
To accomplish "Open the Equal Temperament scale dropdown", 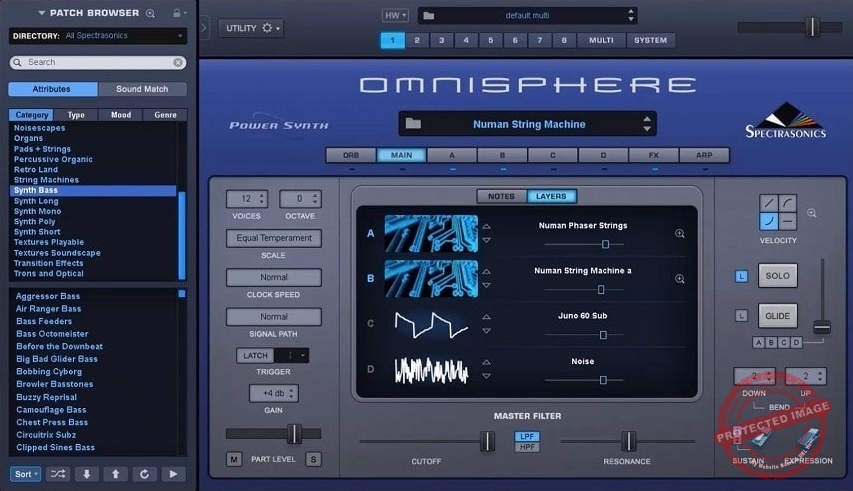I will 274,238.
